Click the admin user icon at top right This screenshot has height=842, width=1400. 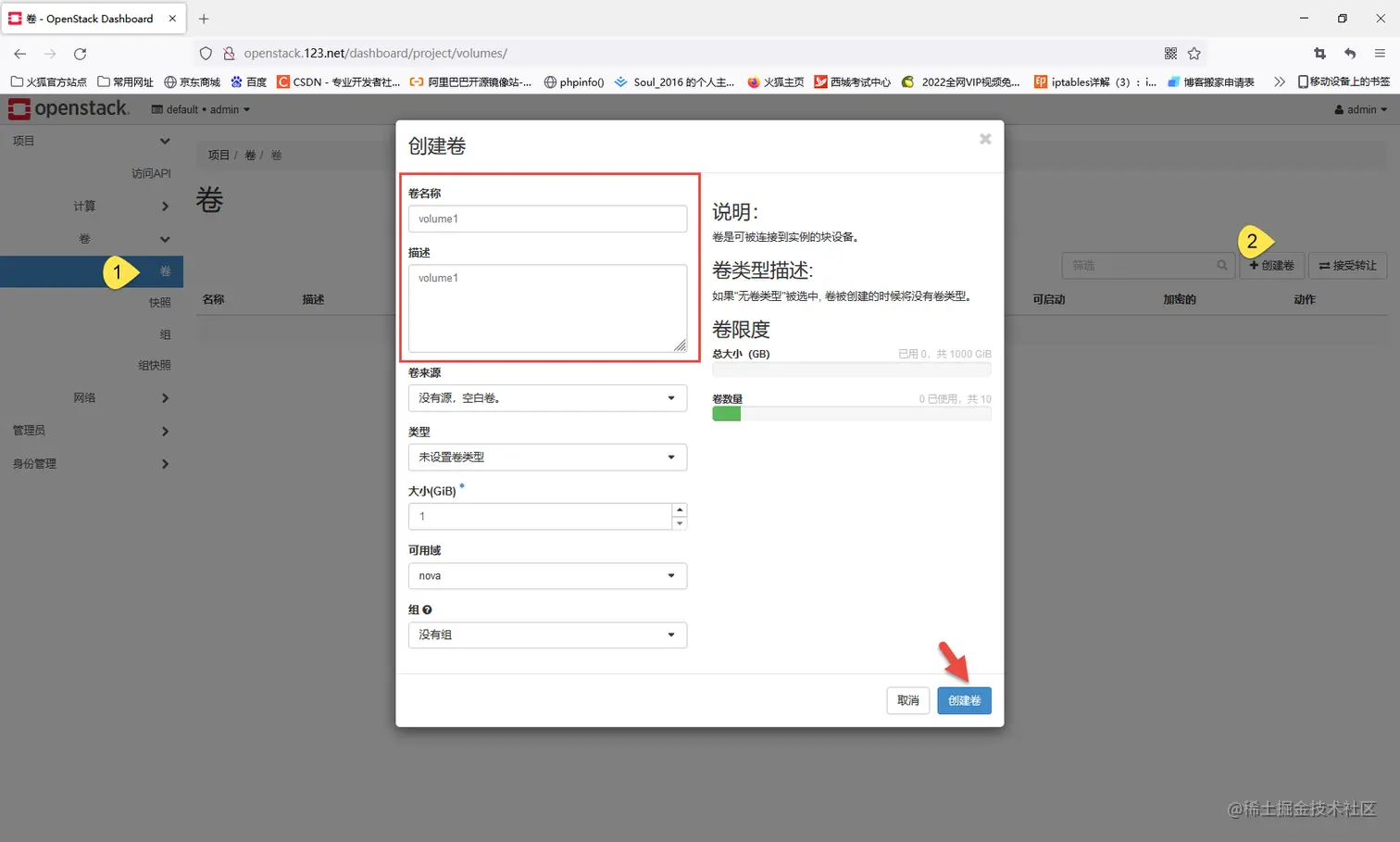[x=1340, y=108]
